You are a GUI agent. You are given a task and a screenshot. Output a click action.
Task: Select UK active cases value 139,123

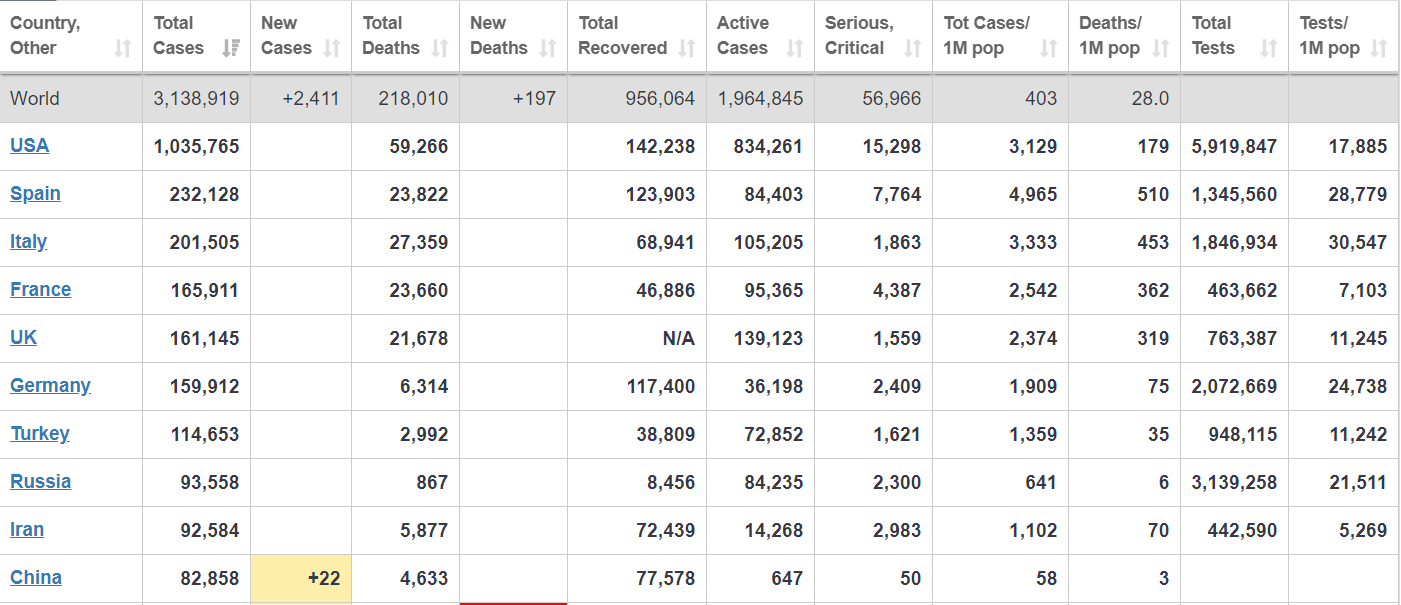[768, 338]
